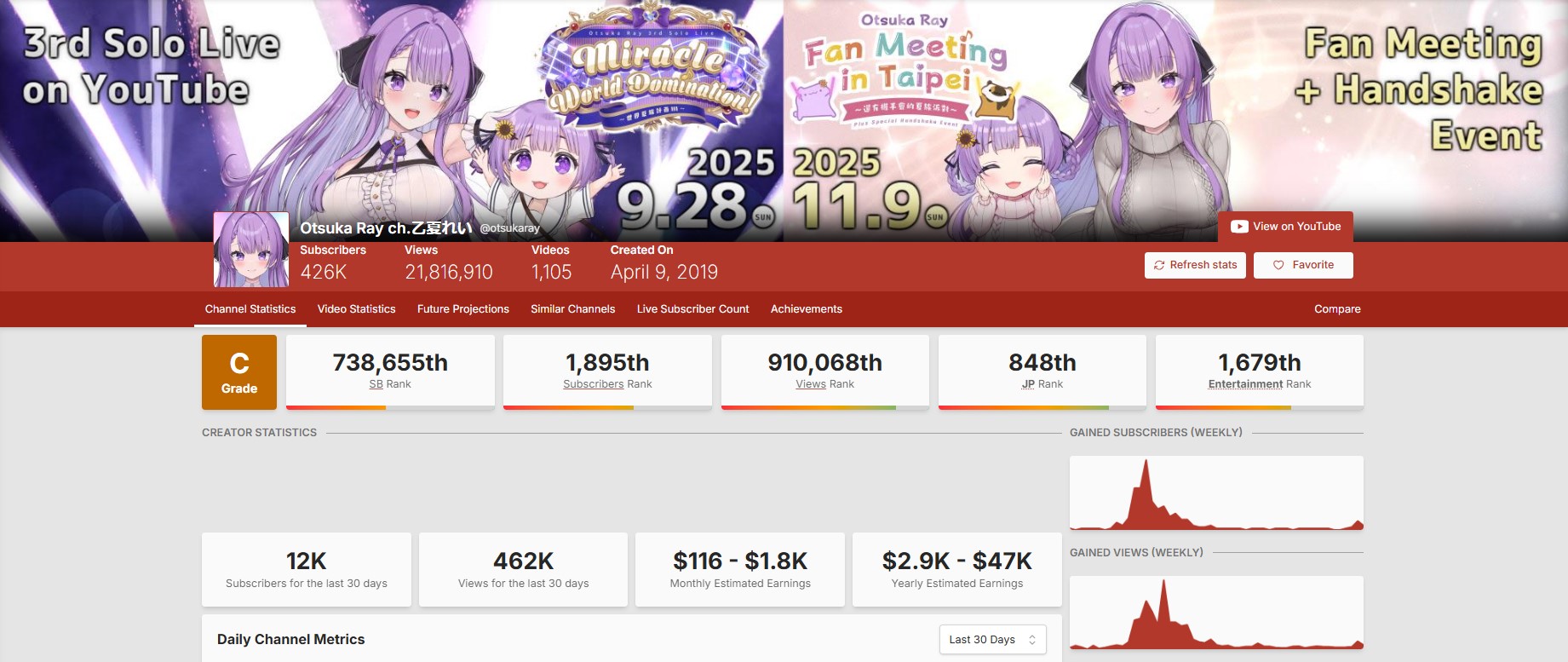
Task: Click the 1,105 videos value
Action: point(552,272)
